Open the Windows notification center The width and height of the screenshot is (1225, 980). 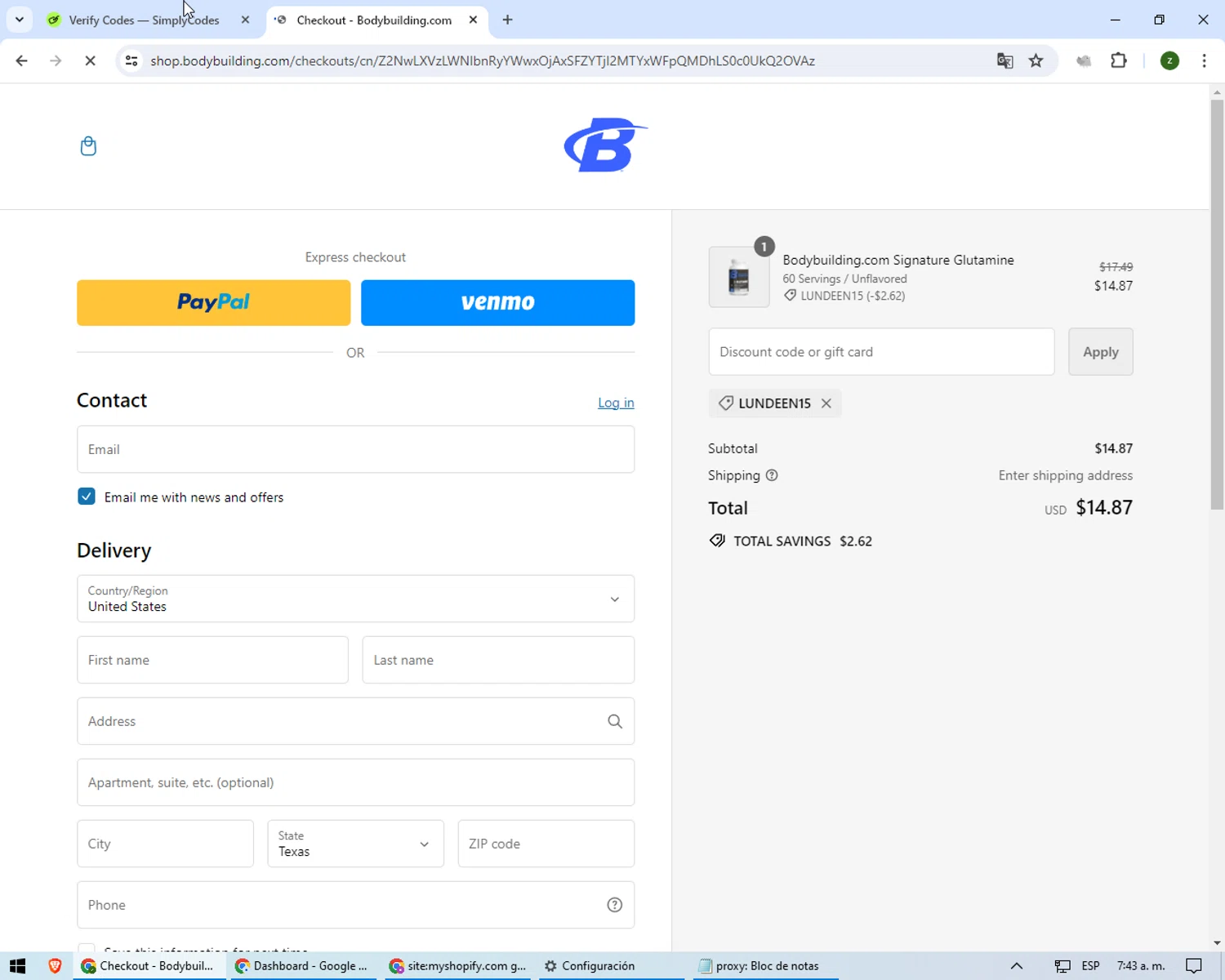(1194, 966)
